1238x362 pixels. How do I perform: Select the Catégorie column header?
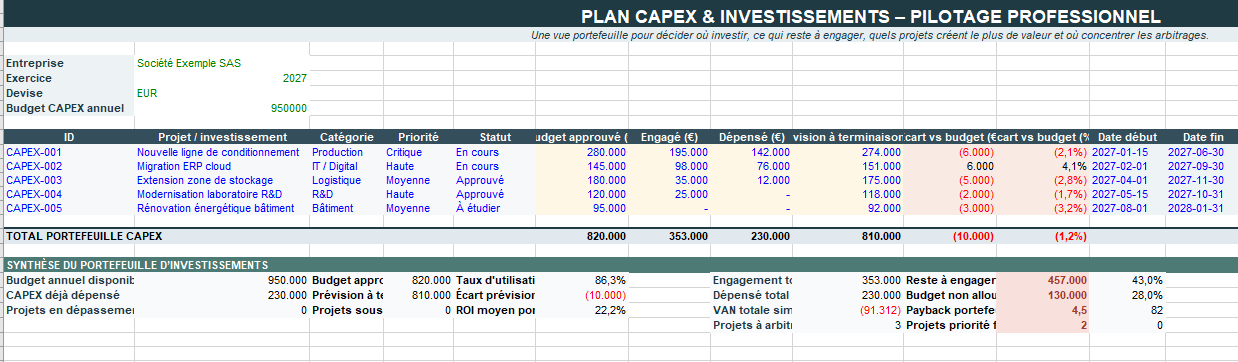[347, 137]
